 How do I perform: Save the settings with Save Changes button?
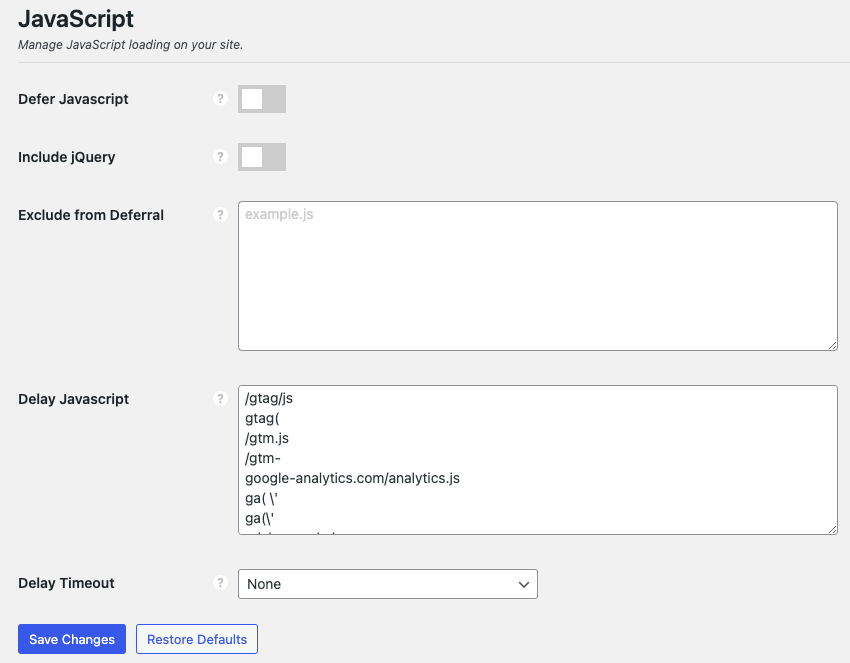(72, 639)
